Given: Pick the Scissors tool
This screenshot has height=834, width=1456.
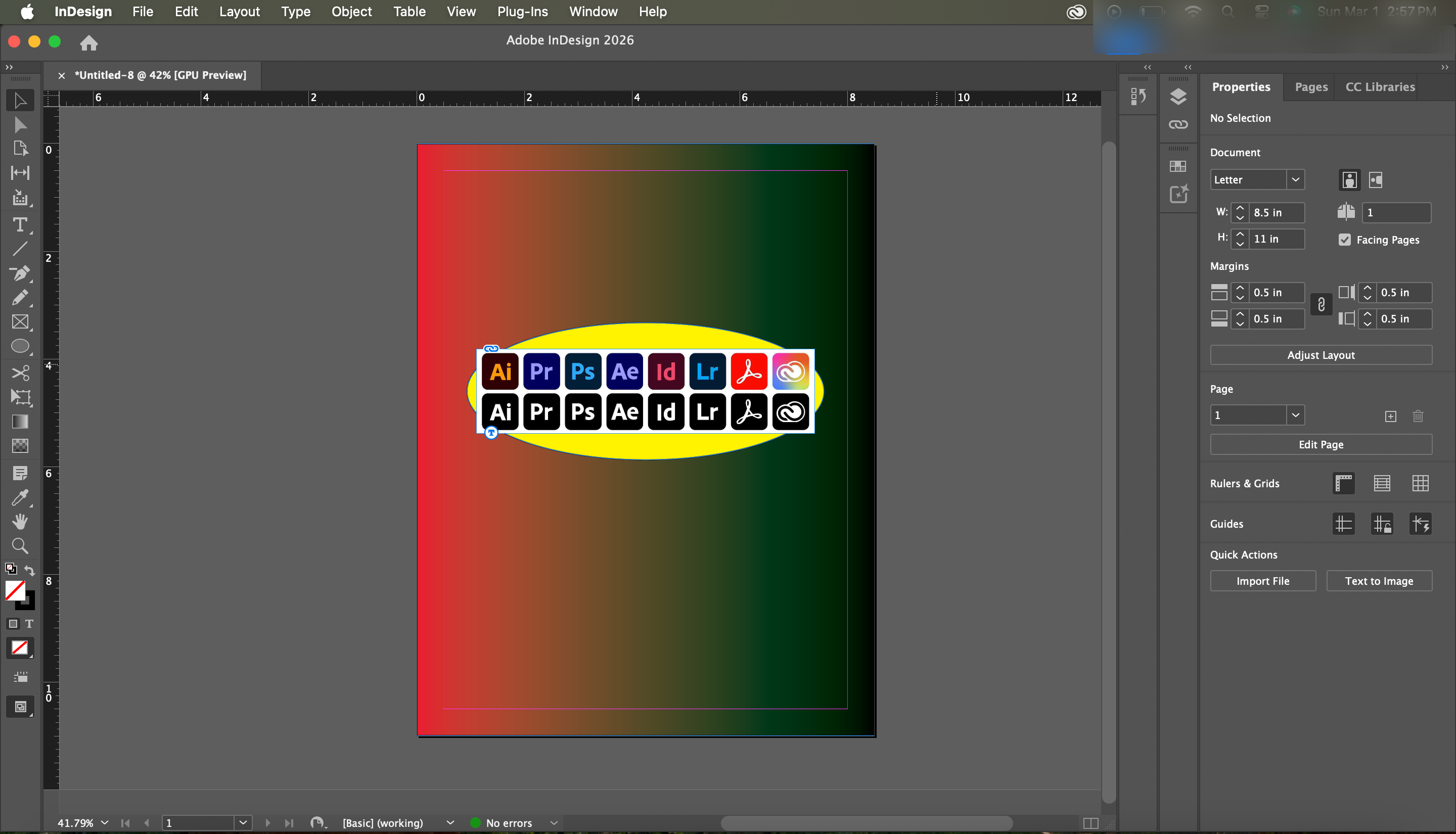Looking at the screenshot, I should (x=20, y=374).
